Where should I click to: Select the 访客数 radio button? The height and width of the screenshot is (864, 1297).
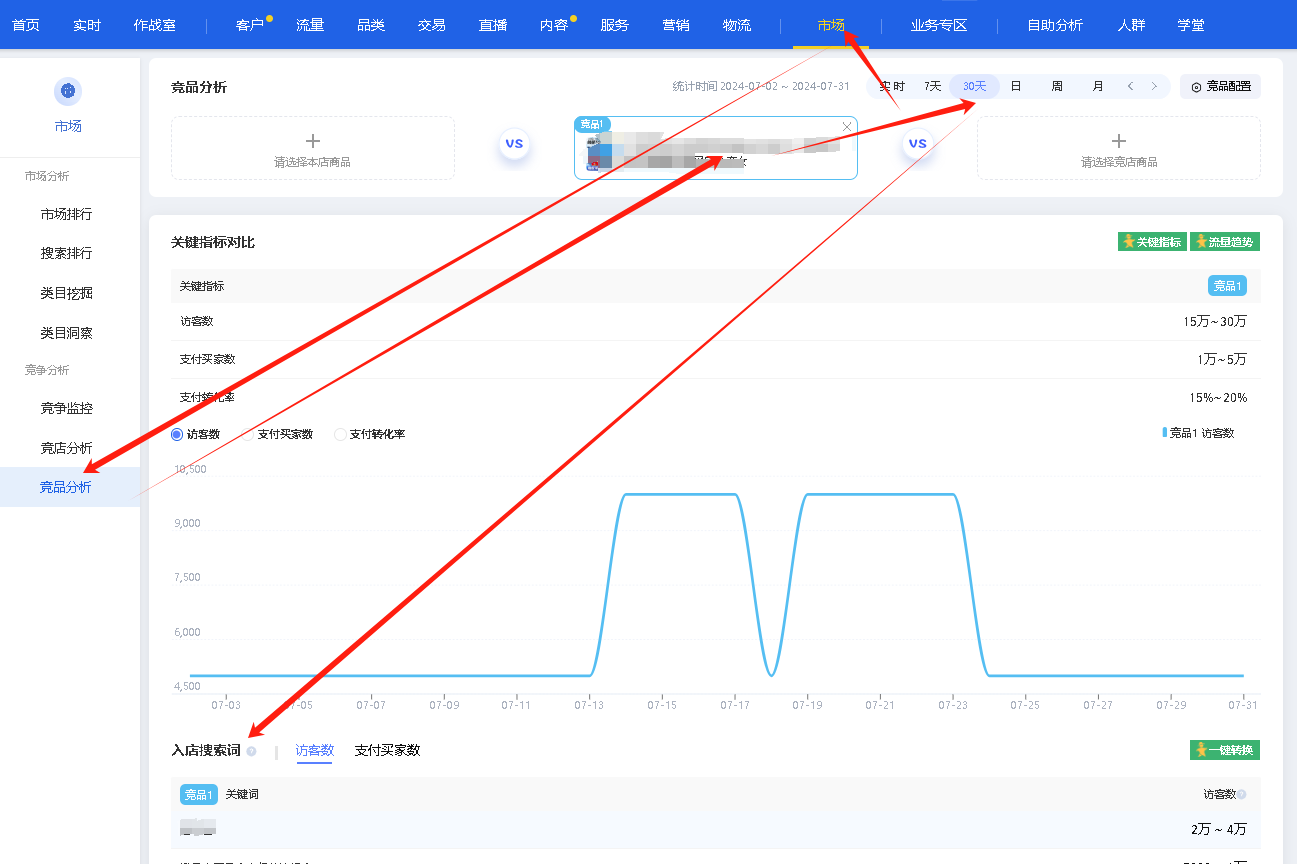(177, 435)
